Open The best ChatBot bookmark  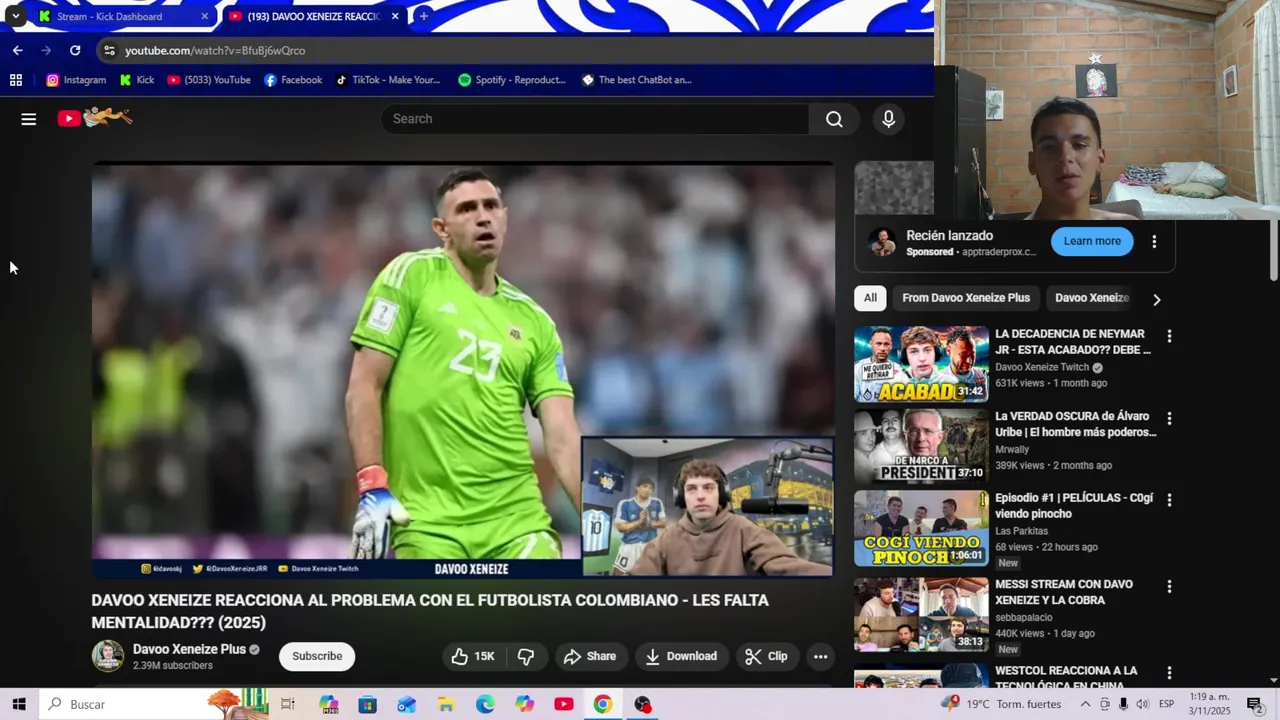pyautogui.click(x=637, y=80)
